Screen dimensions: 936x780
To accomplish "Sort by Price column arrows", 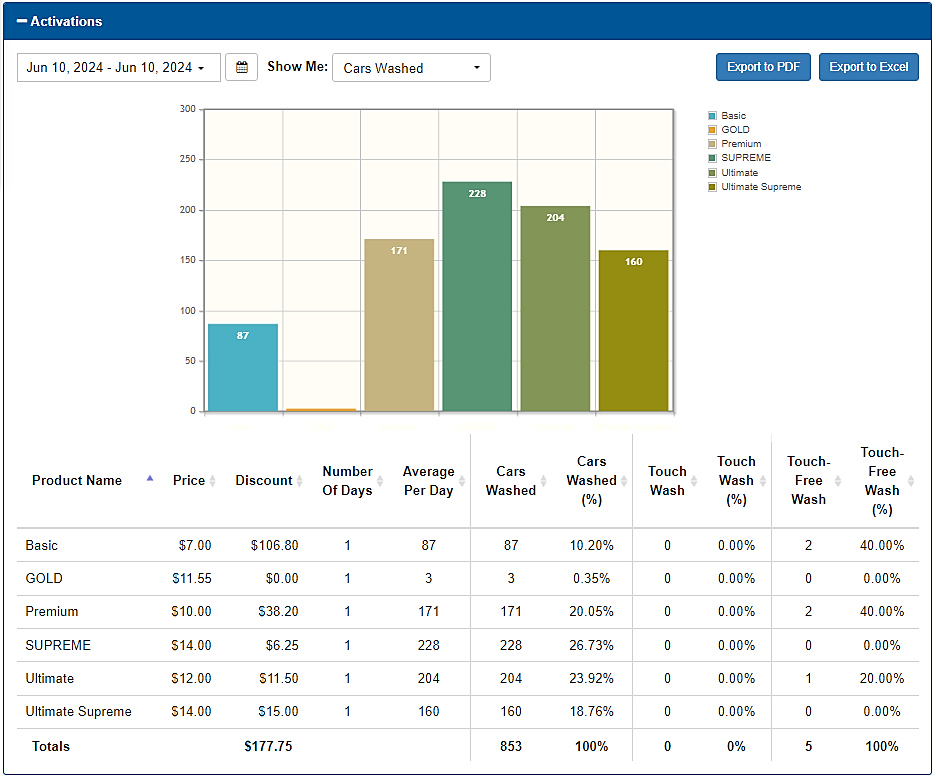I will [x=213, y=481].
